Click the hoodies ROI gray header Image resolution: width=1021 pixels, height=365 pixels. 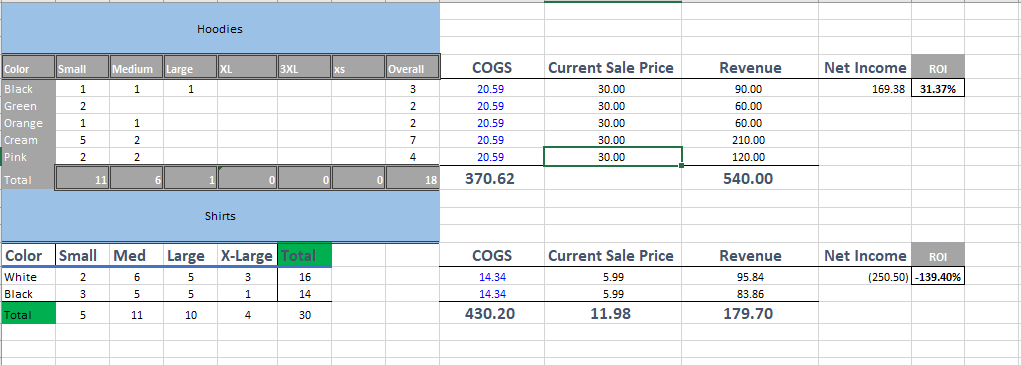point(938,68)
